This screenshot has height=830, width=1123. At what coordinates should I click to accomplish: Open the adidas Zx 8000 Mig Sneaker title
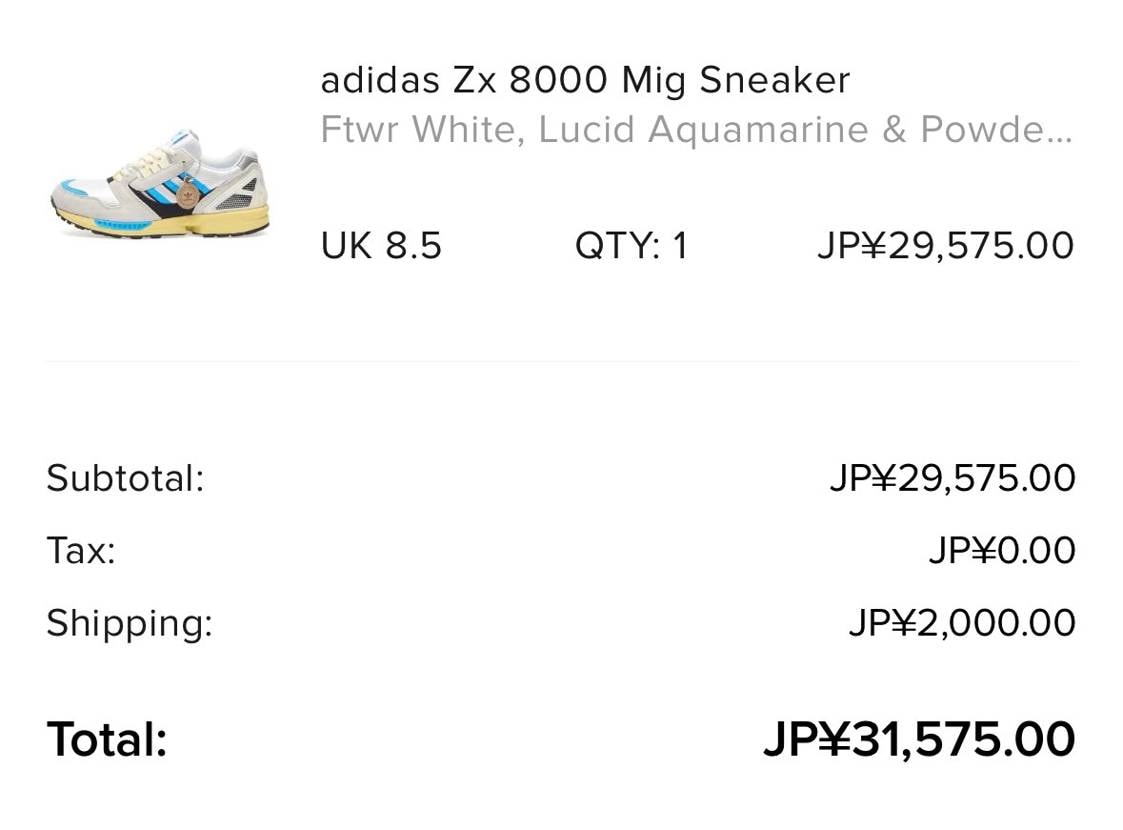584,80
